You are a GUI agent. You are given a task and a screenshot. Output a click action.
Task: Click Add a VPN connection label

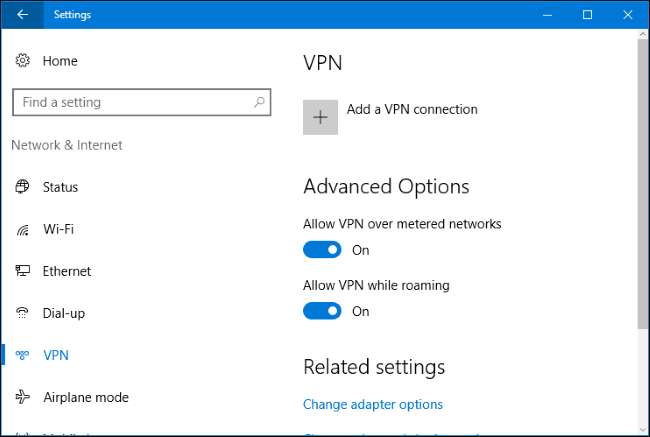[412, 109]
